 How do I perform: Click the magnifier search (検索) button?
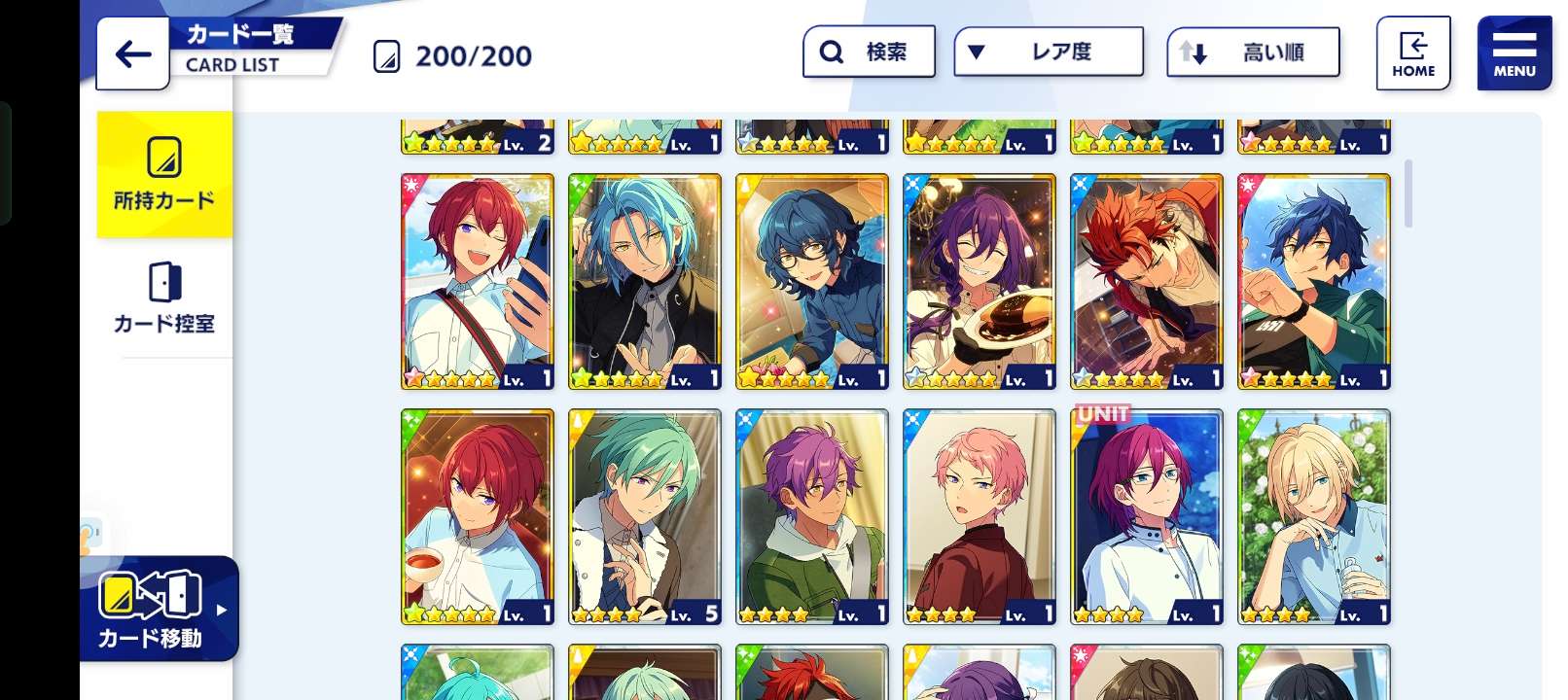(x=869, y=52)
